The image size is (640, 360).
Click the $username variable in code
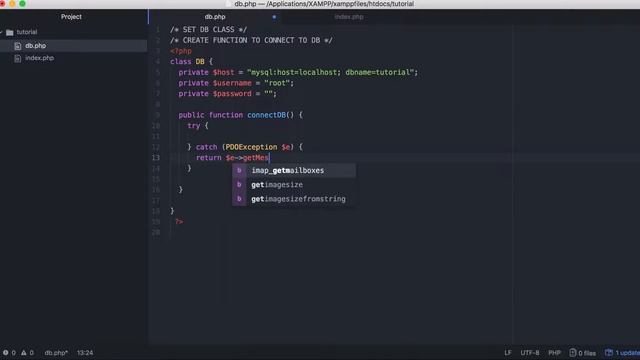pos(232,83)
